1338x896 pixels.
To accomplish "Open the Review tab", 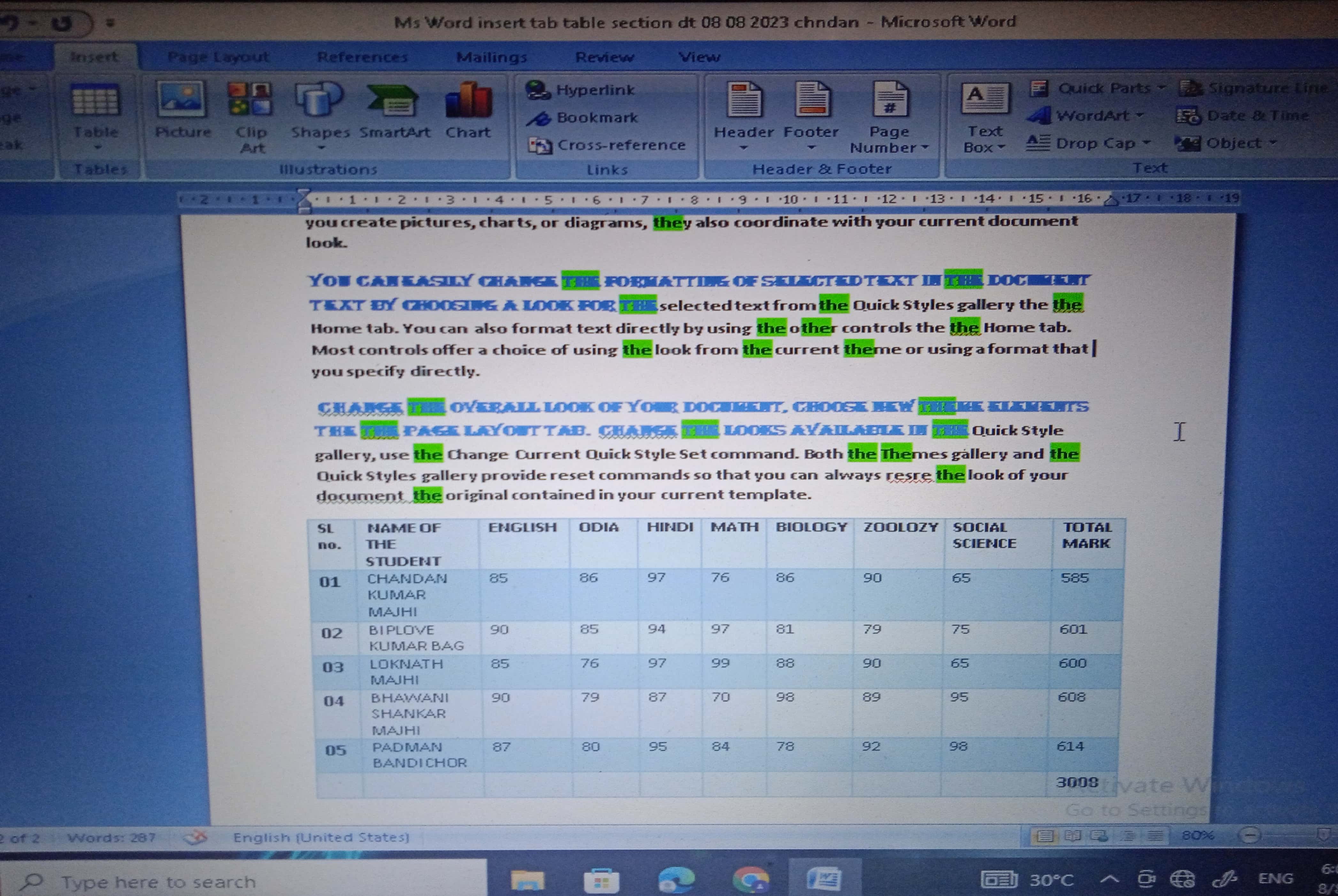I will [604, 57].
